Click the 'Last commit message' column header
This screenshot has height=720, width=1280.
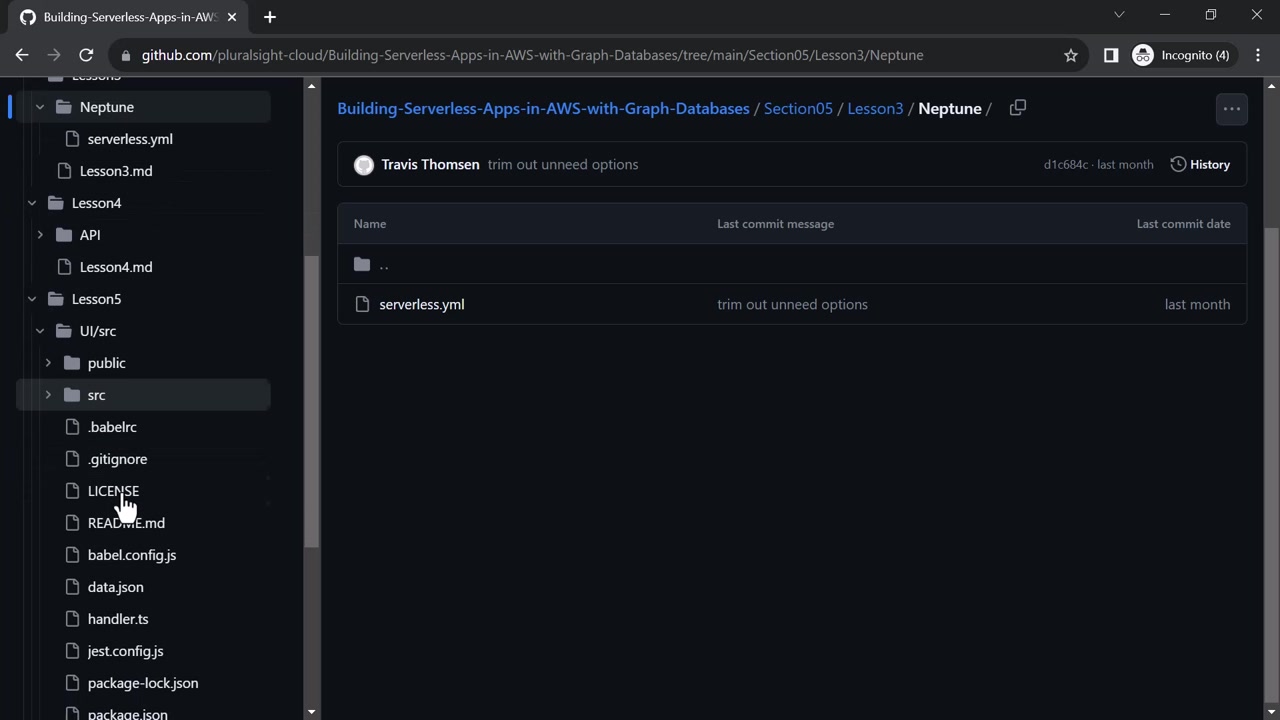pos(775,224)
